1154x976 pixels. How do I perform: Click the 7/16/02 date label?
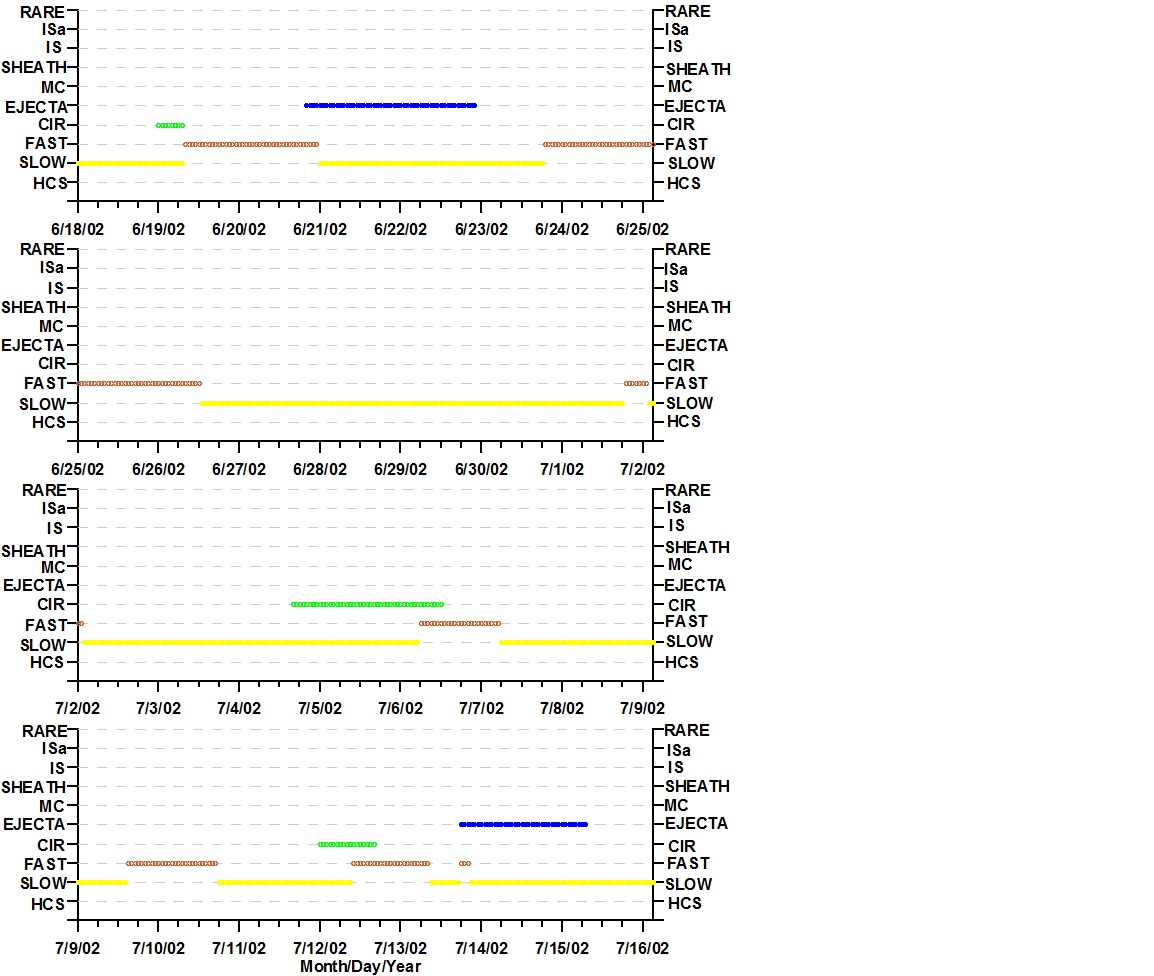643,948
